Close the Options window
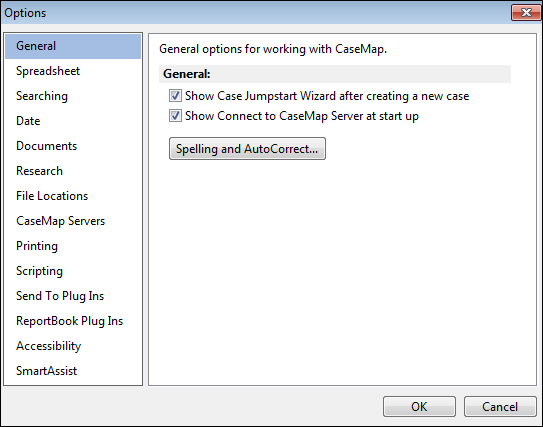Image resolution: width=543 pixels, height=427 pixels. click(x=526, y=13)
